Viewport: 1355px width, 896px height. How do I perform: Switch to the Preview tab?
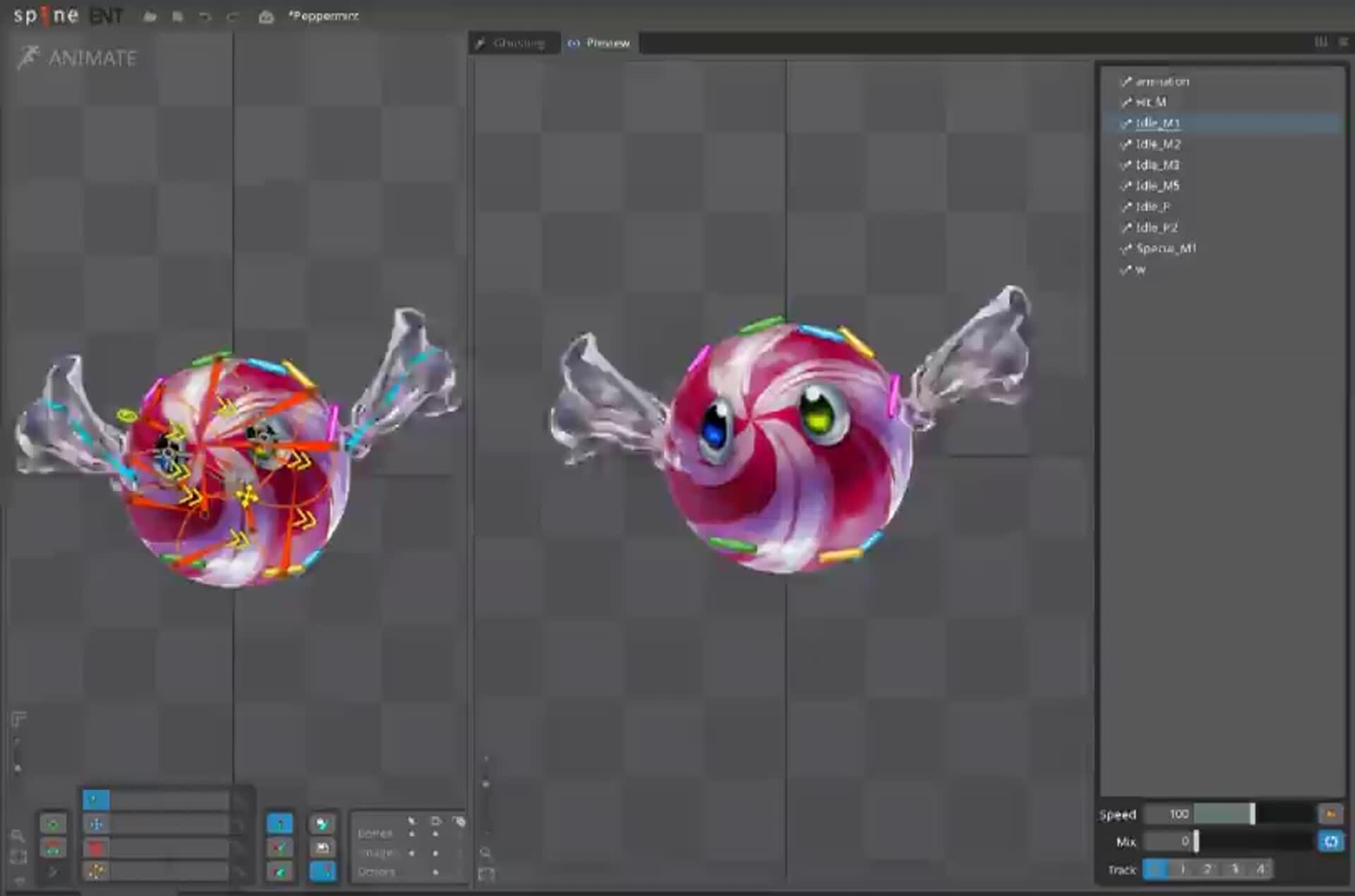pyautogui.click(x=600, y=43)
